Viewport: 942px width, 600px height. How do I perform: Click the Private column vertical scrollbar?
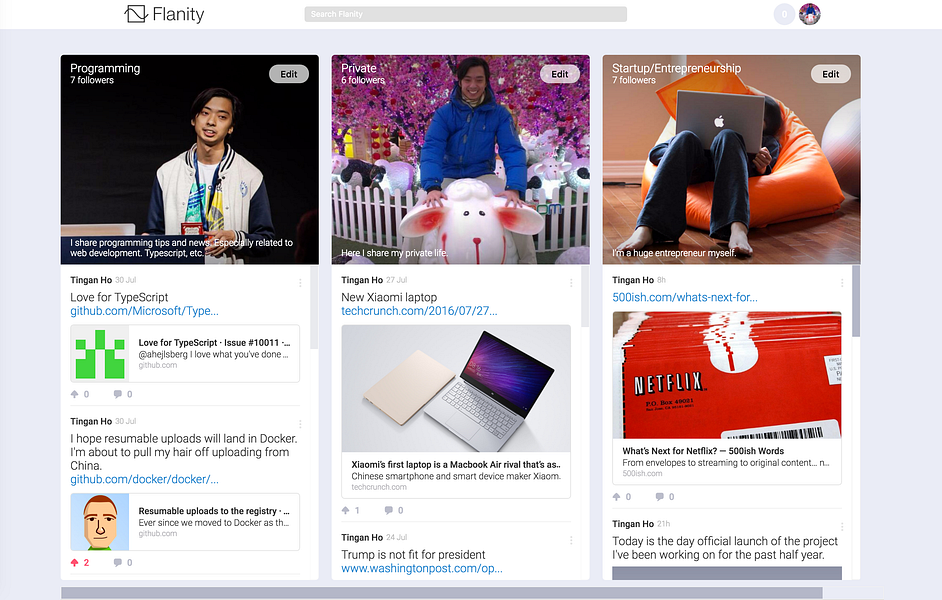point(585,296)
